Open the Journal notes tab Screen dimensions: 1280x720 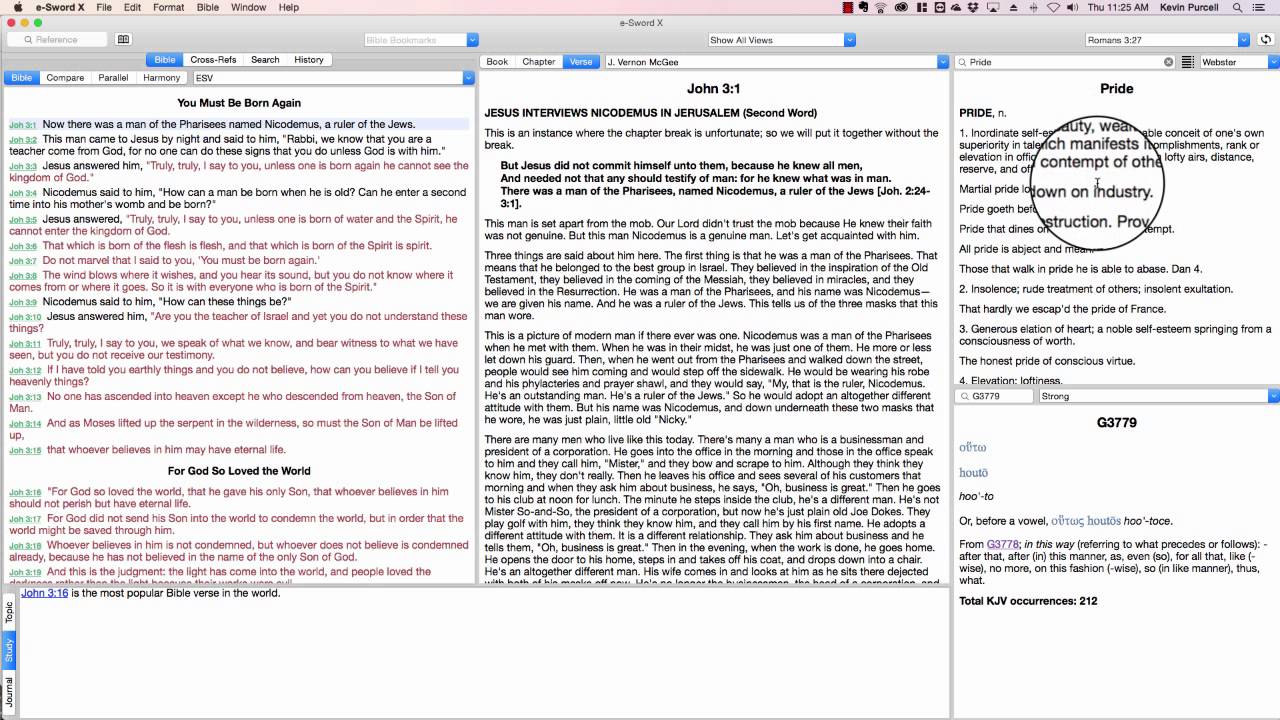[x=9, y=692]
